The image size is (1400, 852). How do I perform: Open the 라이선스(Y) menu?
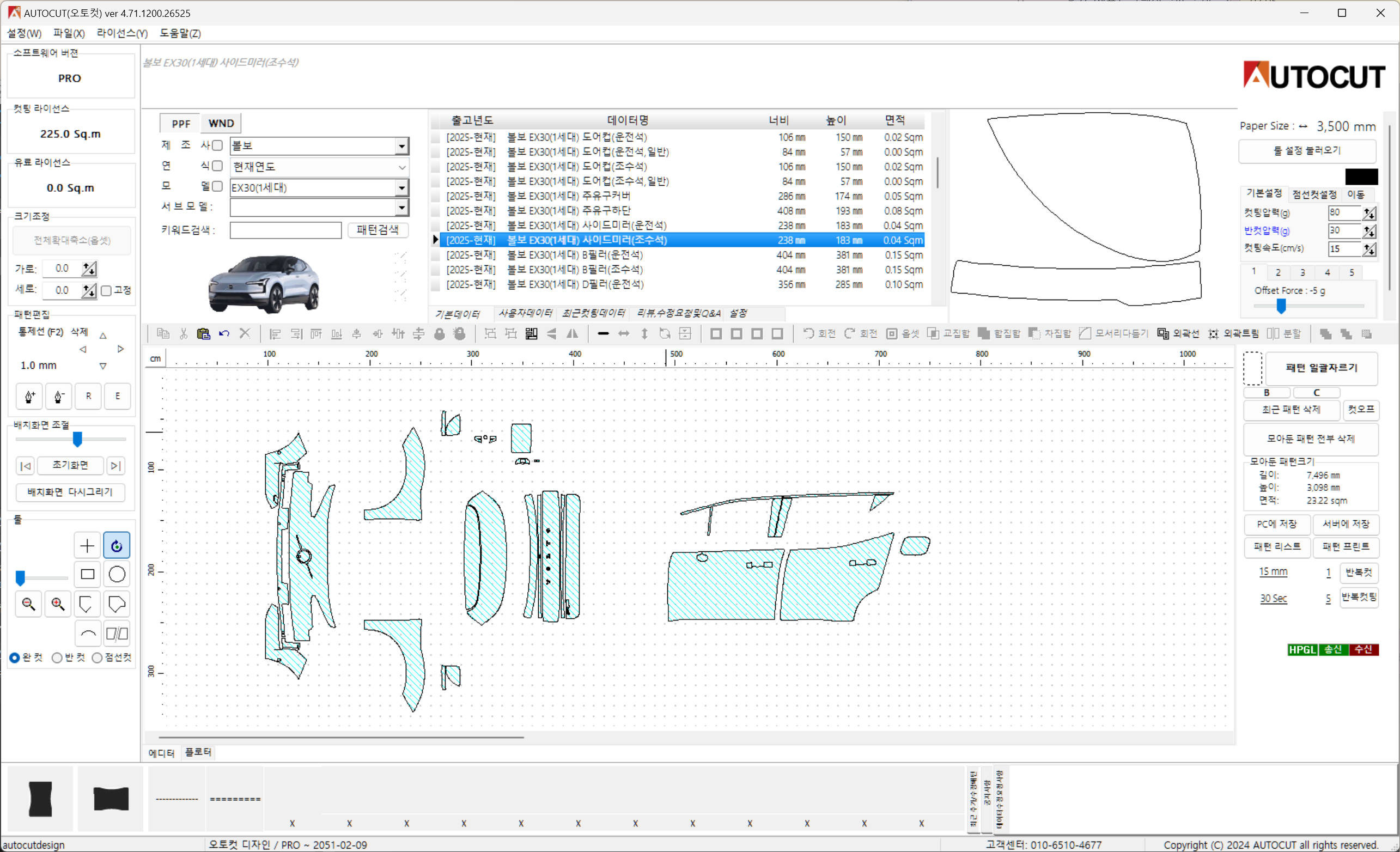coord(121,34)
